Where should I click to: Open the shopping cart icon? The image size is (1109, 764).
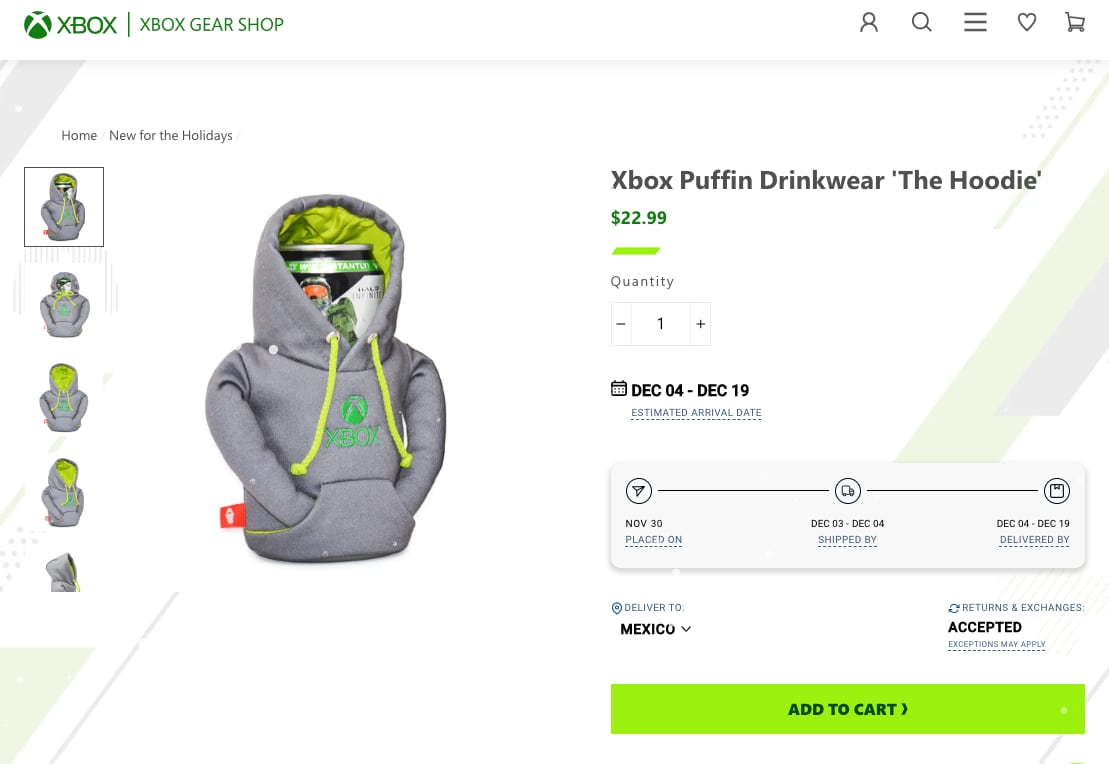pos(1075,22)
